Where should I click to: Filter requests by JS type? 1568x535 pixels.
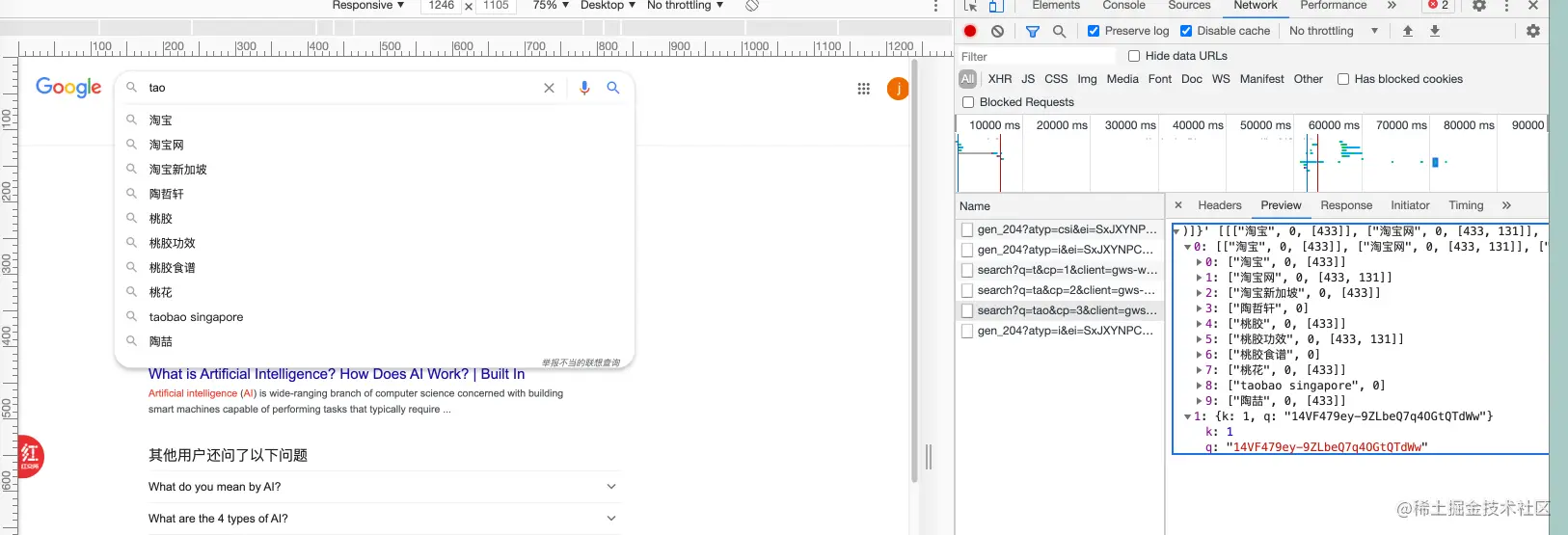1028,79
